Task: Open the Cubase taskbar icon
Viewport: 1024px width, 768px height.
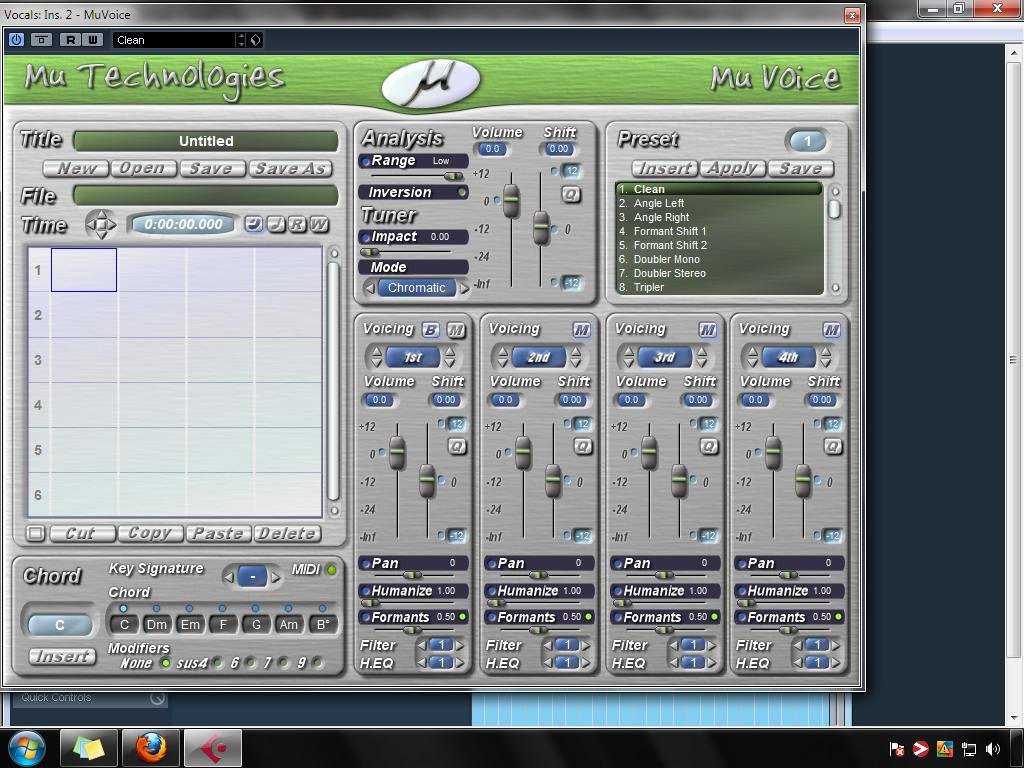Action: 213,748
